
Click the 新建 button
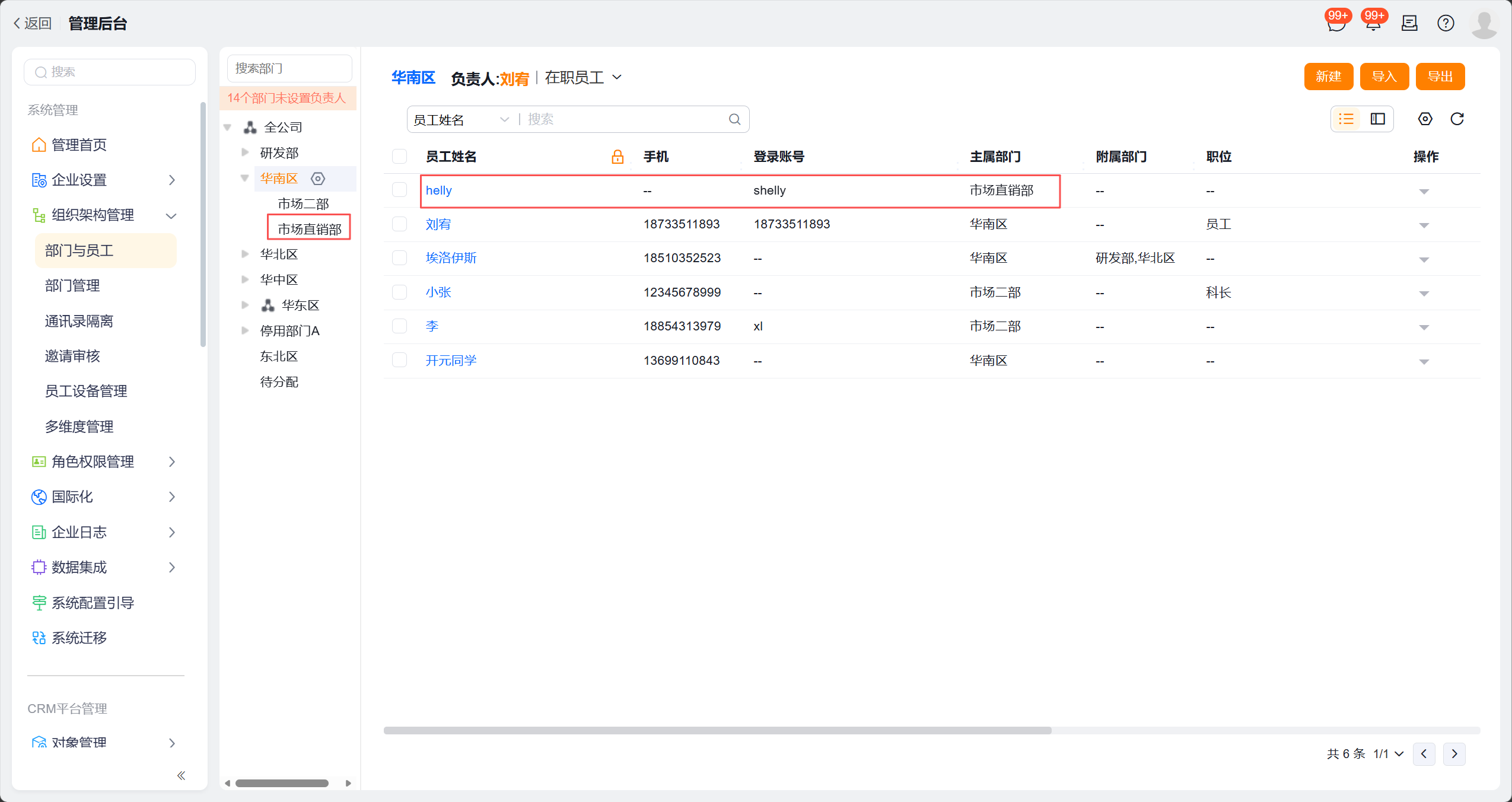tap(1328, 77)
